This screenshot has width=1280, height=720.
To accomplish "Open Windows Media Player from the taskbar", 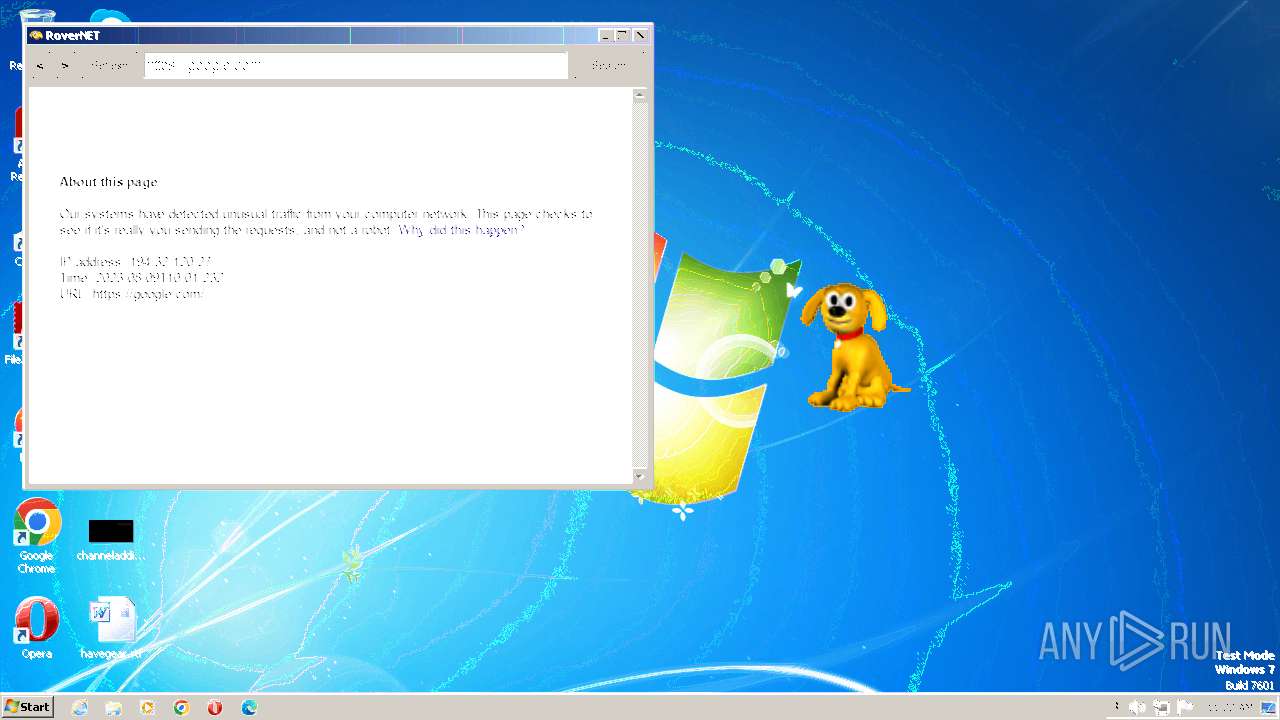I will click(x=148, y=707).
